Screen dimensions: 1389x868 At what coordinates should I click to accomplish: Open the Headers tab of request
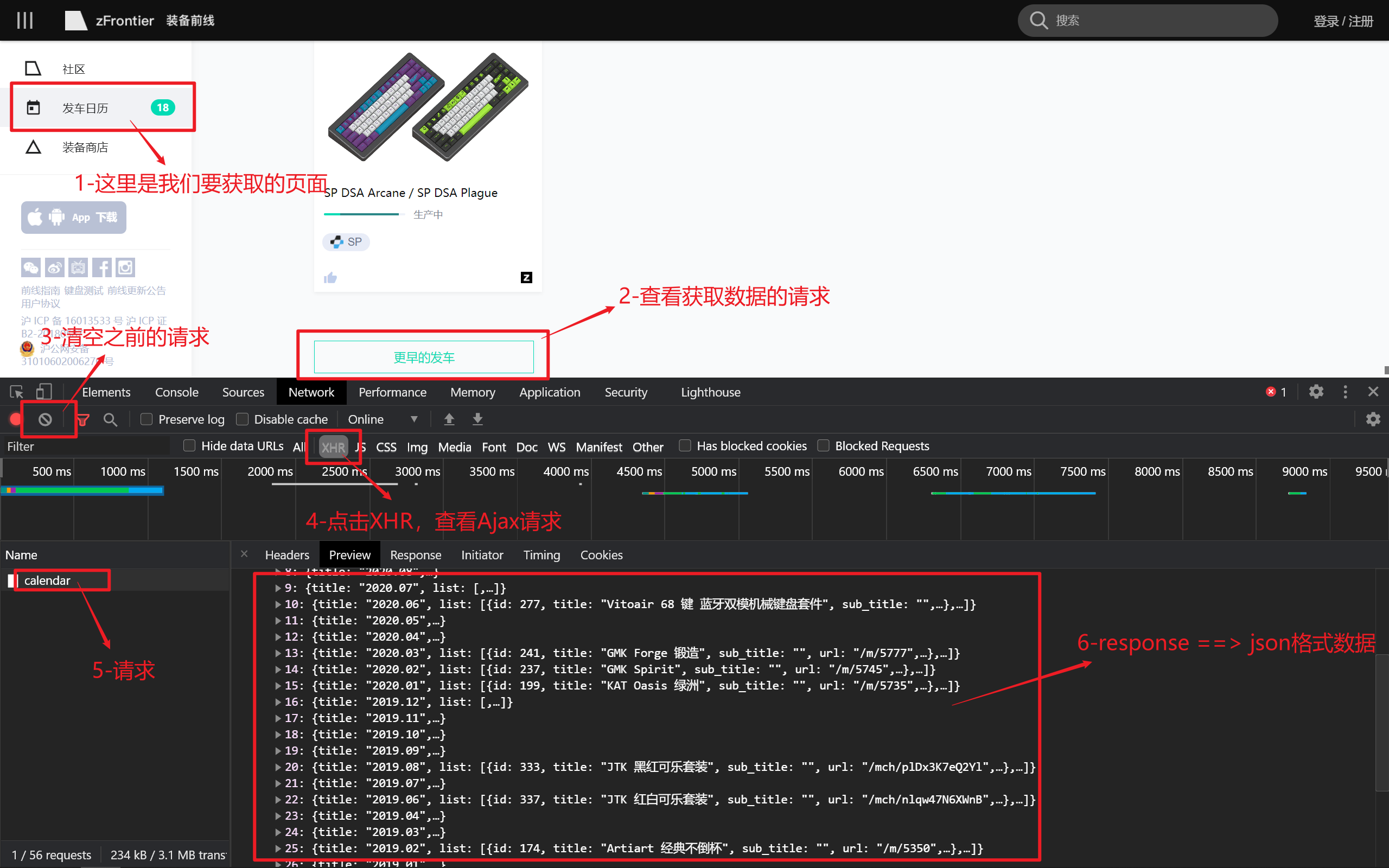tap(287, 555)
